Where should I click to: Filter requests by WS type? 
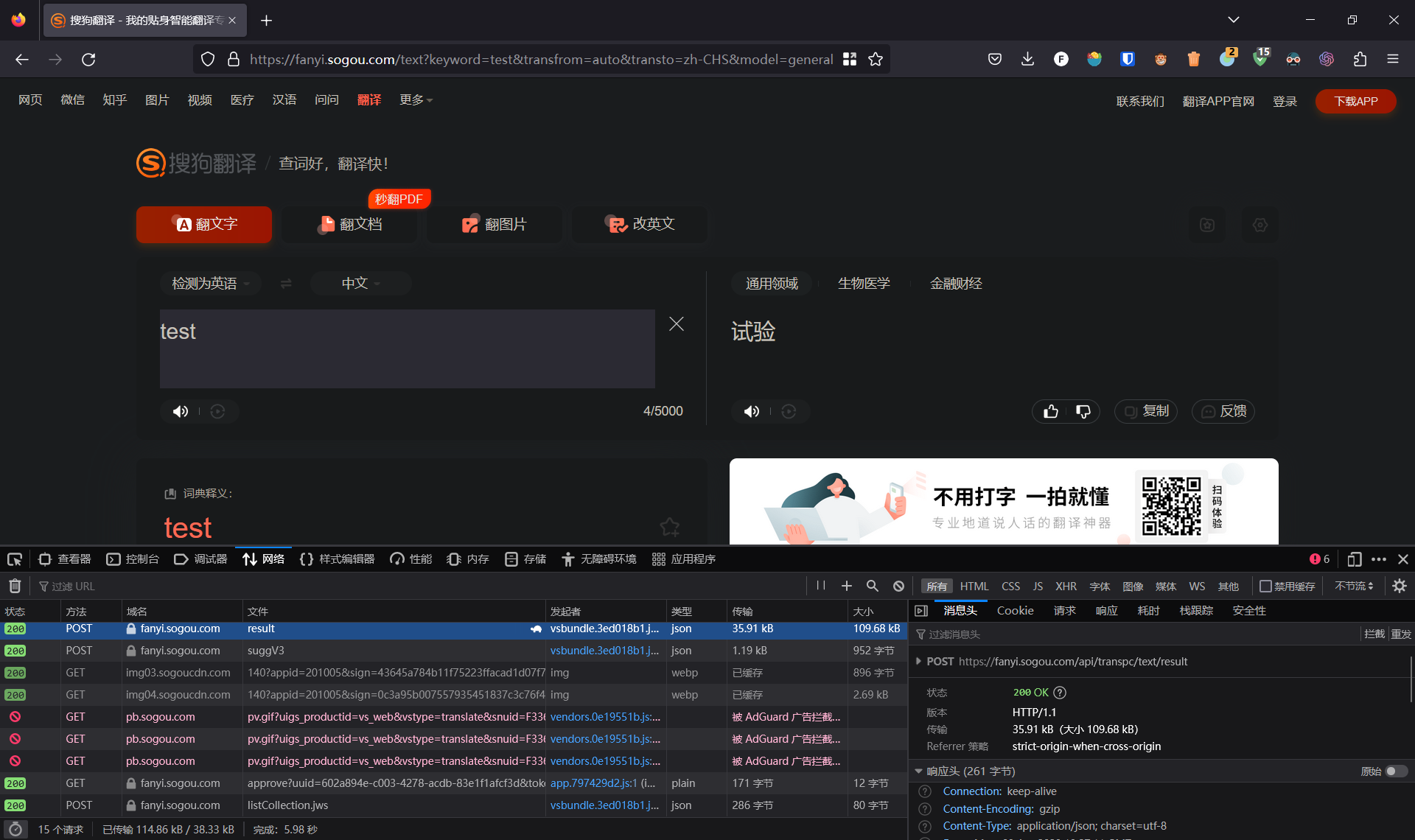tap(1197, 587)
